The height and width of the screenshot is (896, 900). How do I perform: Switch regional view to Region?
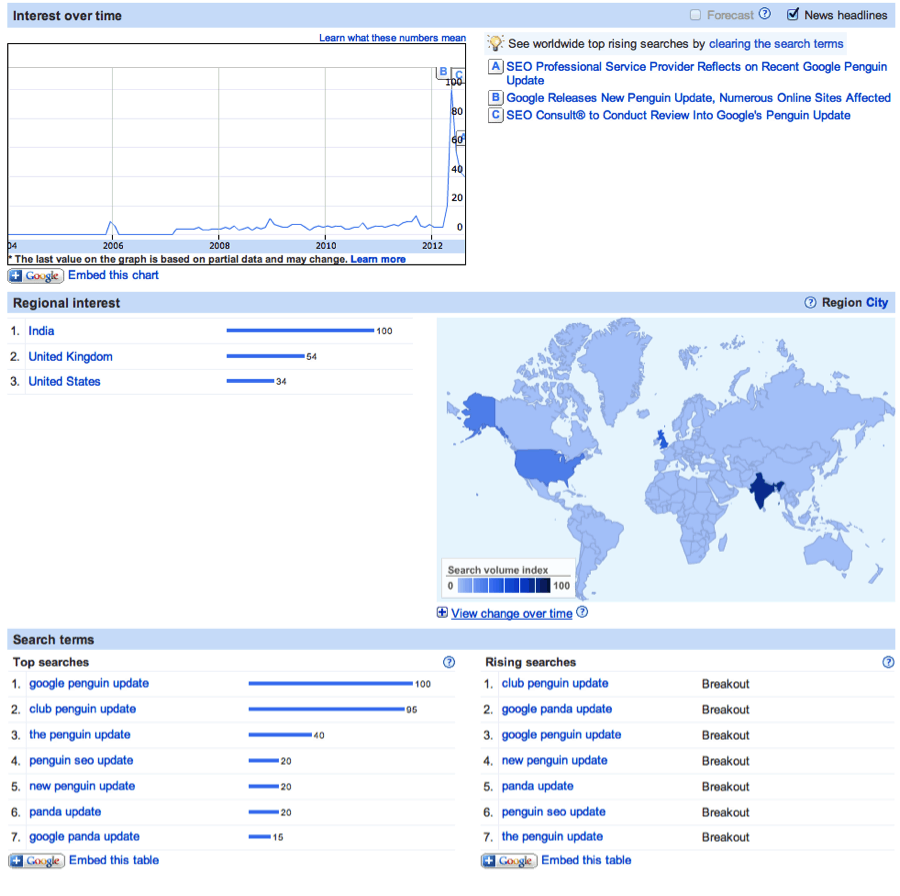click(841, 302)
